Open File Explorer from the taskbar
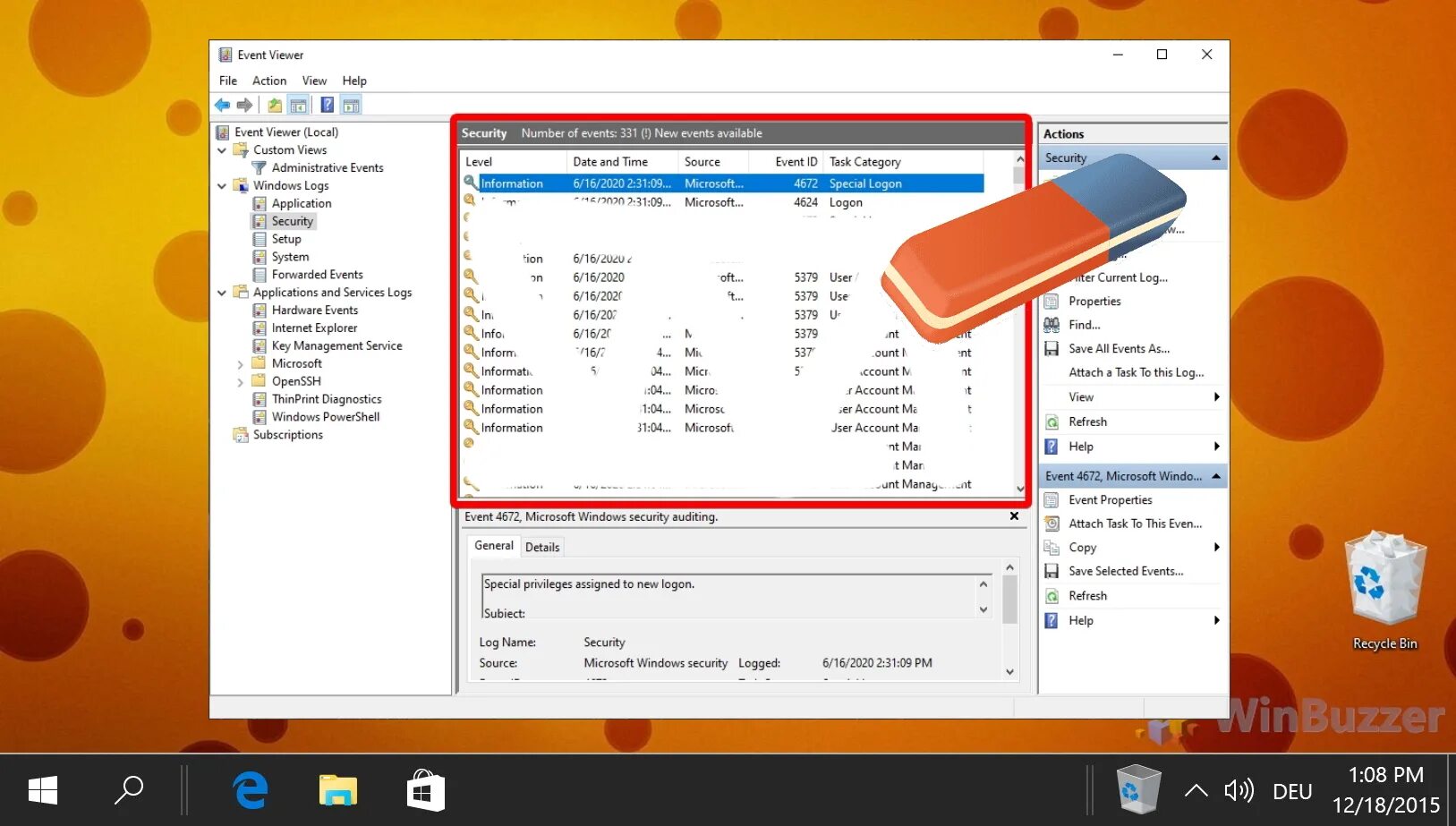This screenshot has width=1456, height=826. [x=338, y=790]
